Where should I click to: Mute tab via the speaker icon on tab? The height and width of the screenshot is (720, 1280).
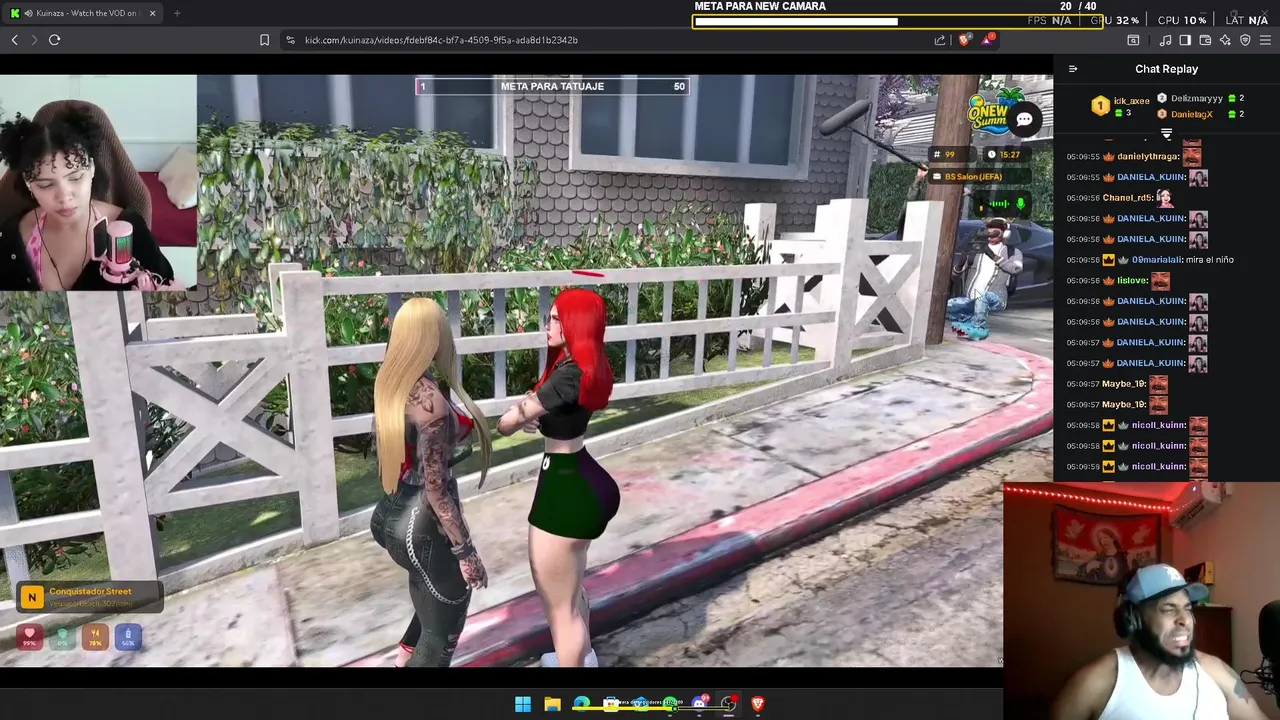(x=28, y=13)
